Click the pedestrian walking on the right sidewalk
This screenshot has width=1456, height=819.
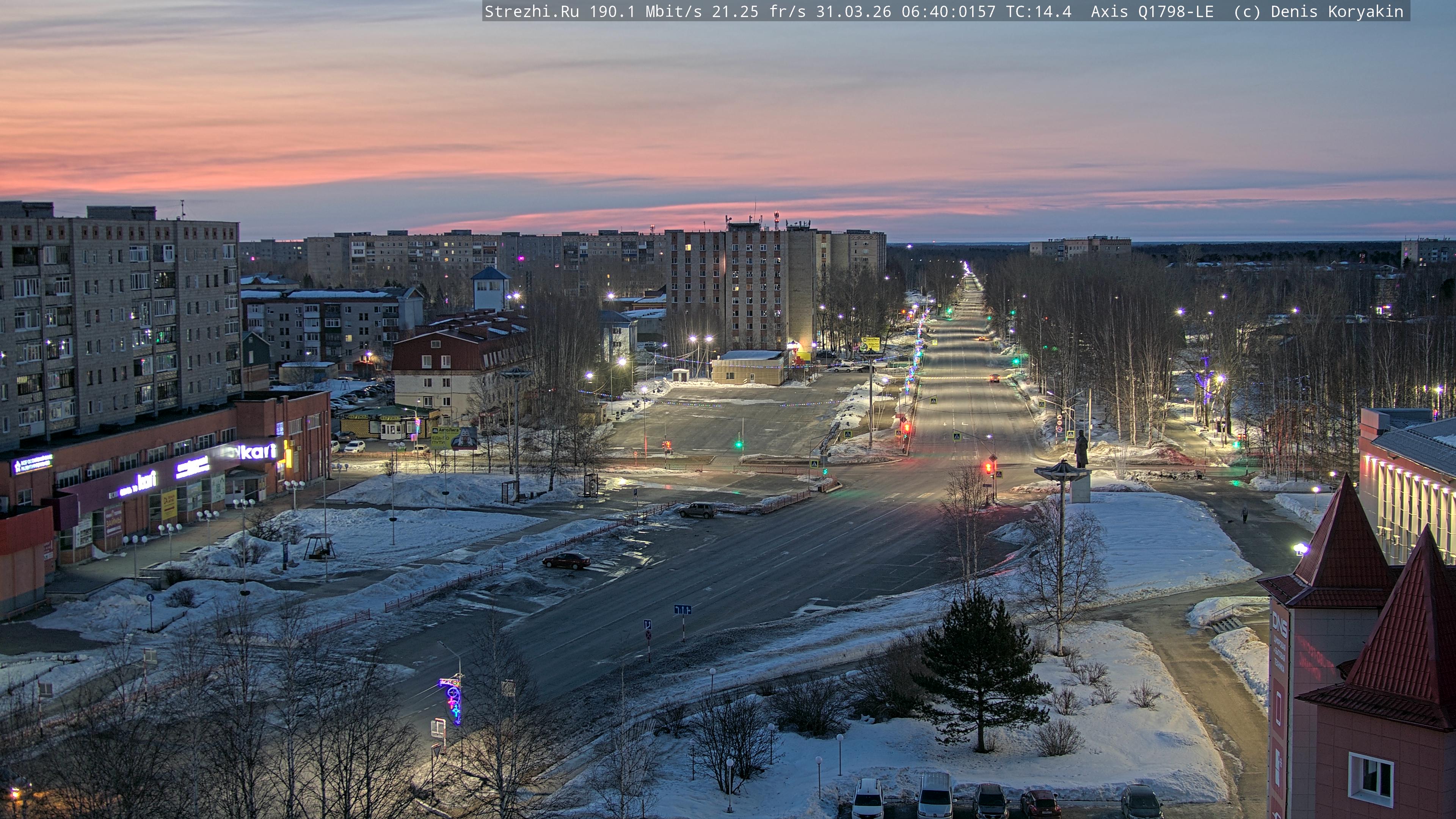click(x=1244, y=515)
